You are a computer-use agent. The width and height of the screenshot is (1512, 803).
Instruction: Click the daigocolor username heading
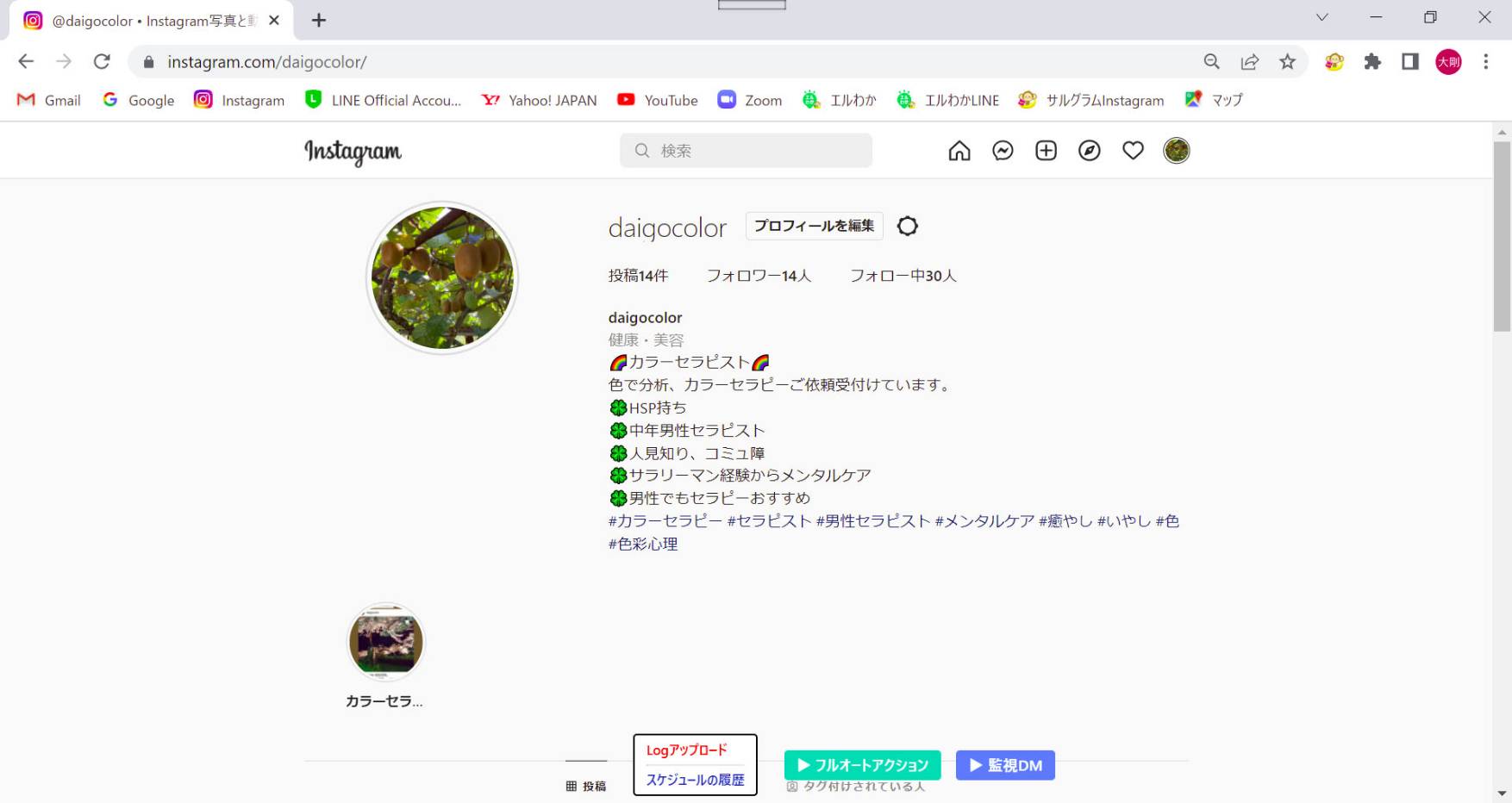(x=667, y=227)
